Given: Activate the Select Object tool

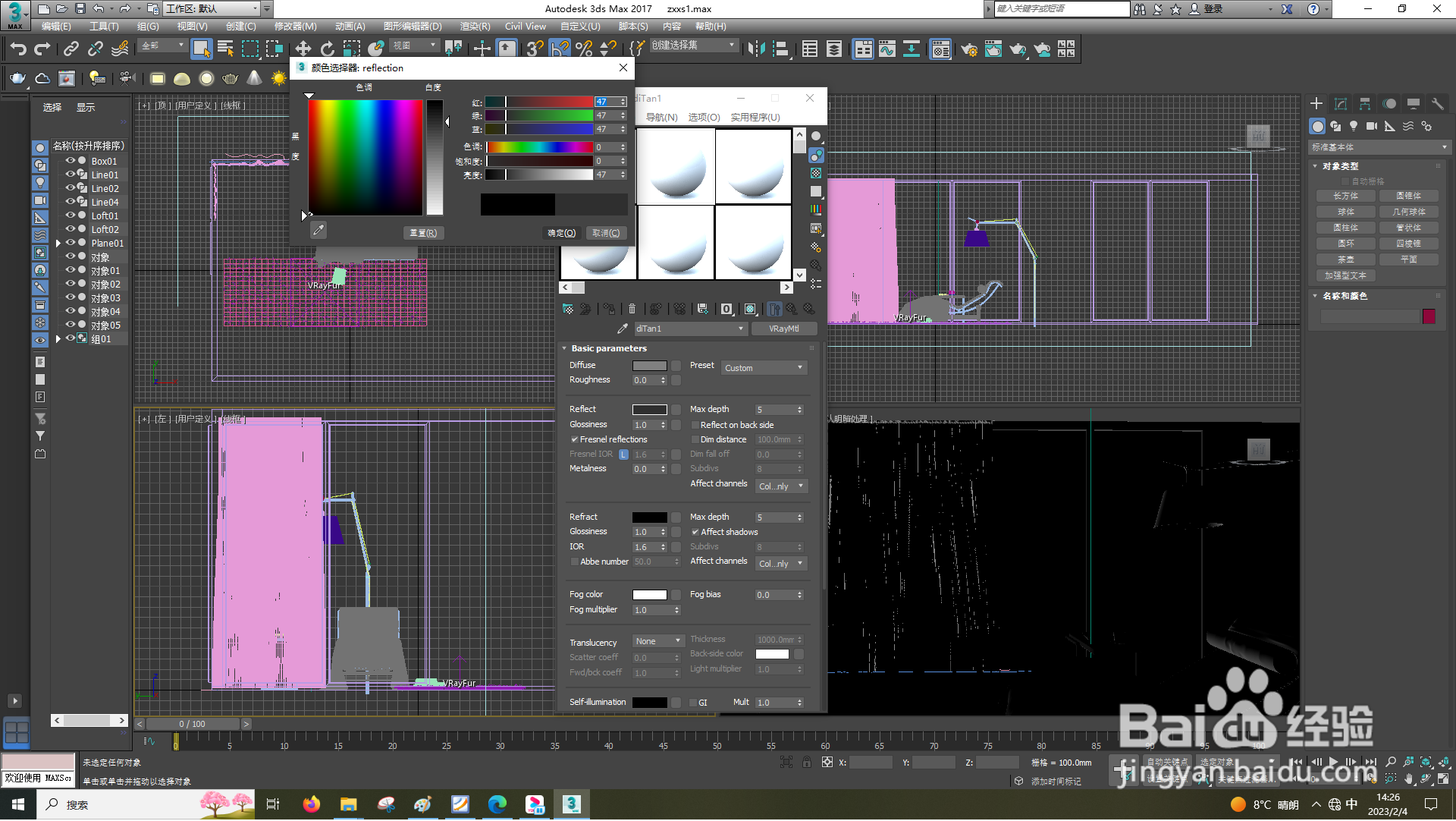Looking at the screenshot, I should click(201, 49).
